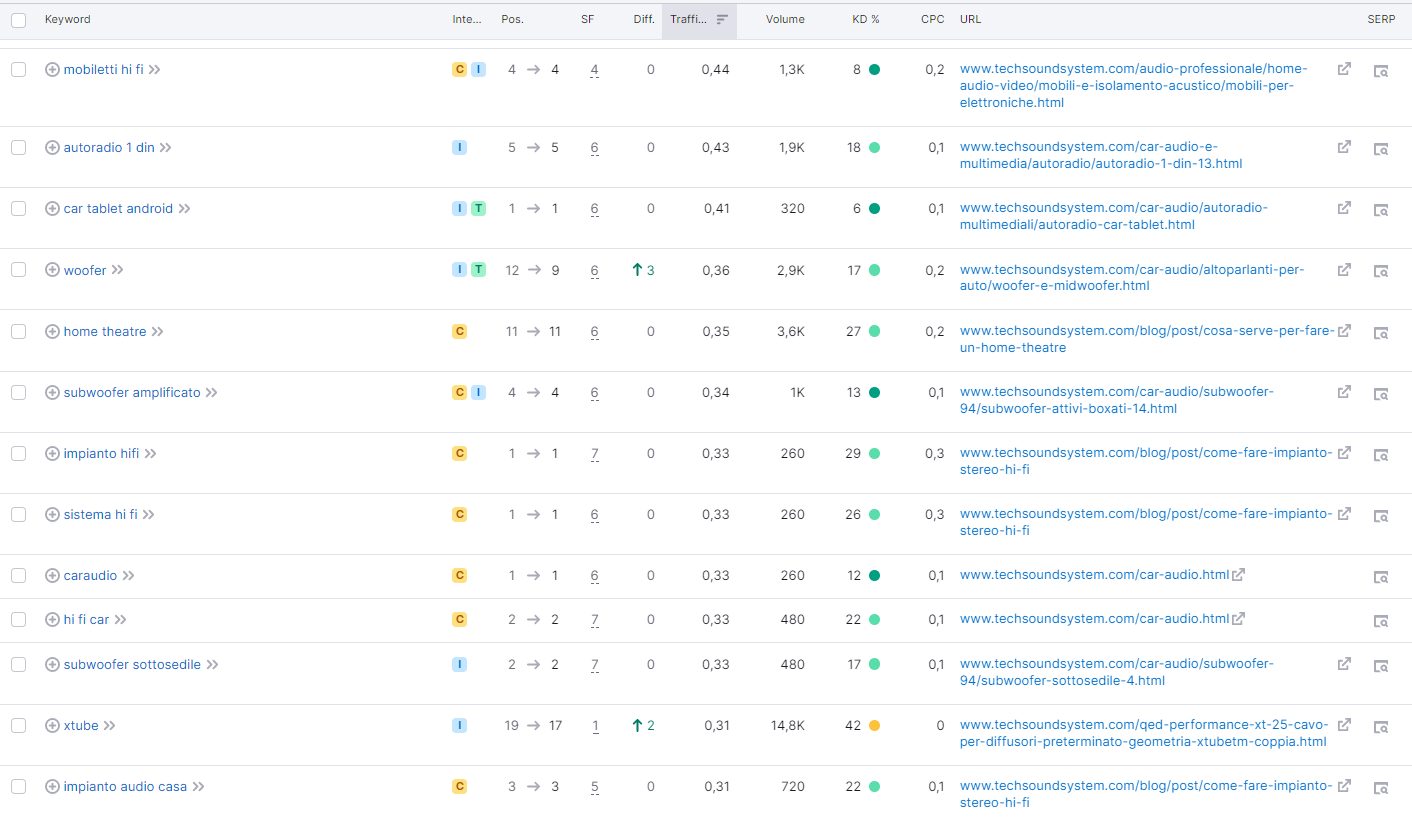This screenshot has width=1412, height=821.
Task: Expand details arrows next to home theatre
Action: coord(158,332)
